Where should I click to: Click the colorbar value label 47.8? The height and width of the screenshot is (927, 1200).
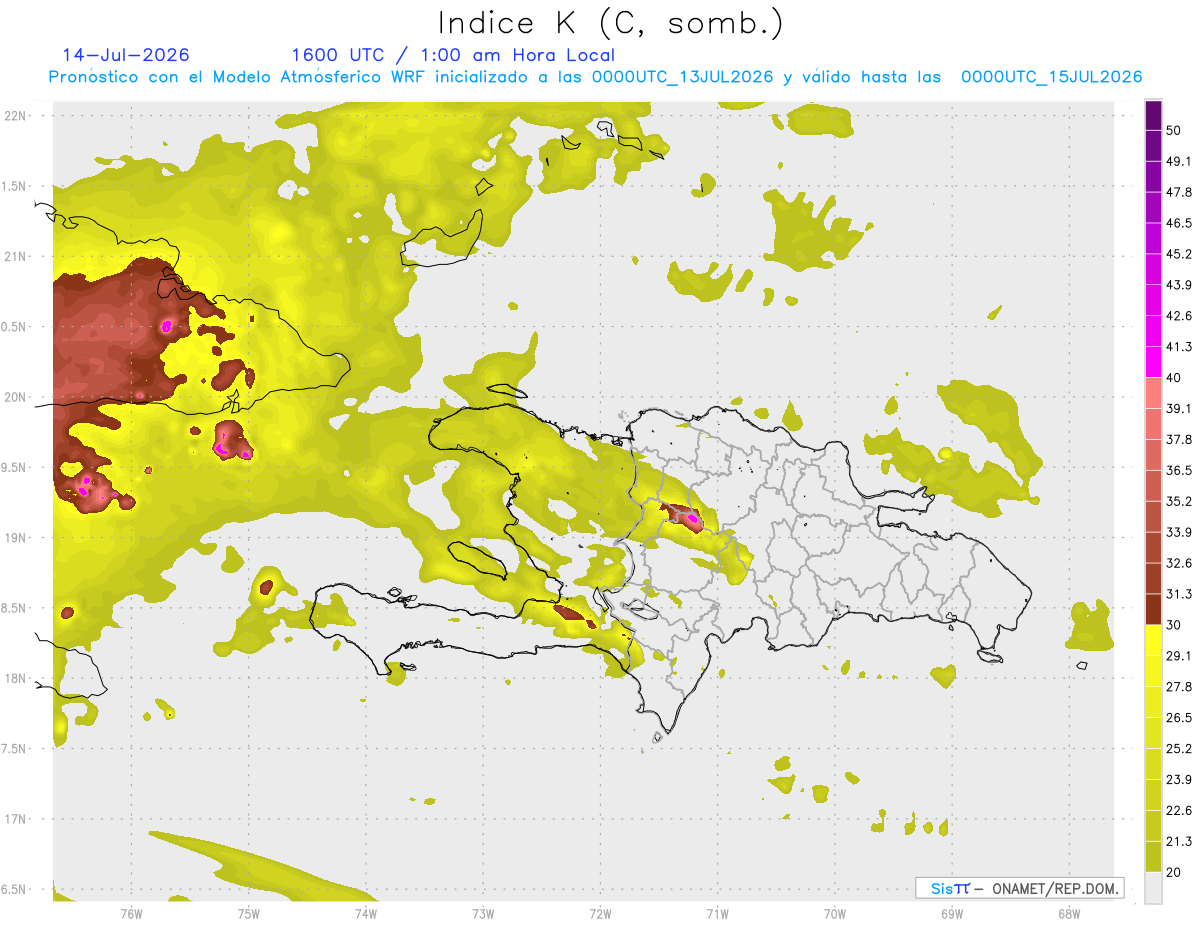1180,192
